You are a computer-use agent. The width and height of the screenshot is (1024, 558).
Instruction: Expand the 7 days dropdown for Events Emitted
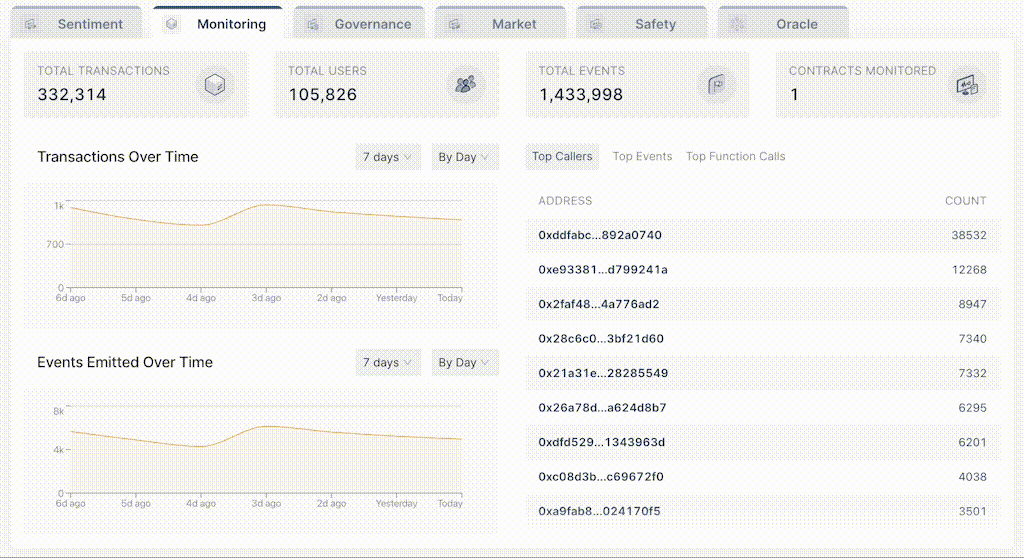(x=388, y=363)
